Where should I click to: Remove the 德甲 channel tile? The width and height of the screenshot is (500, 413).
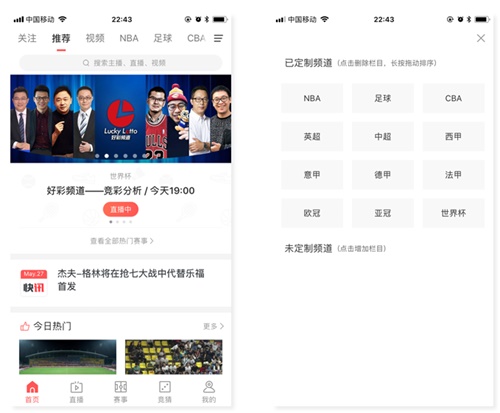click(383, 175)
